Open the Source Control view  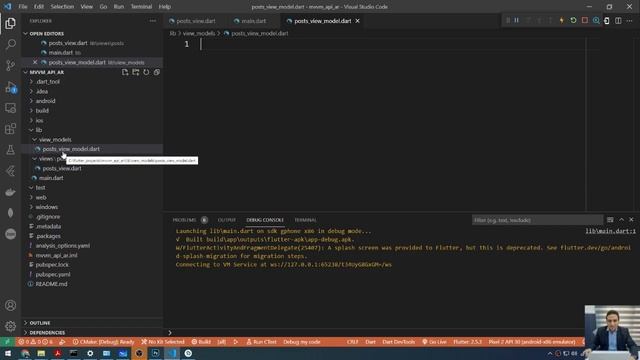[x=10, y=65]
